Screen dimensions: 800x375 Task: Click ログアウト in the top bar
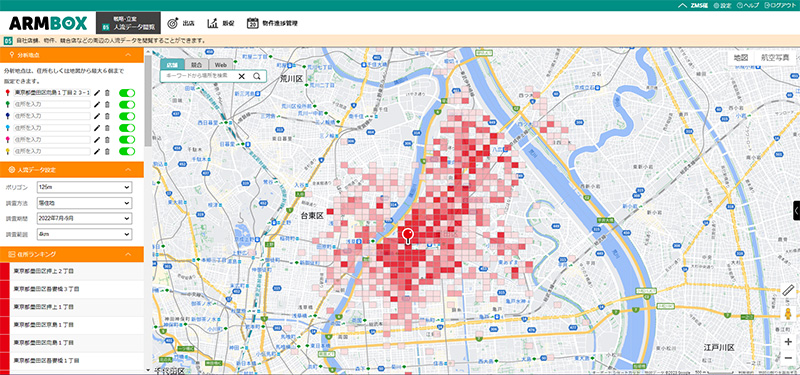[780, 6]
